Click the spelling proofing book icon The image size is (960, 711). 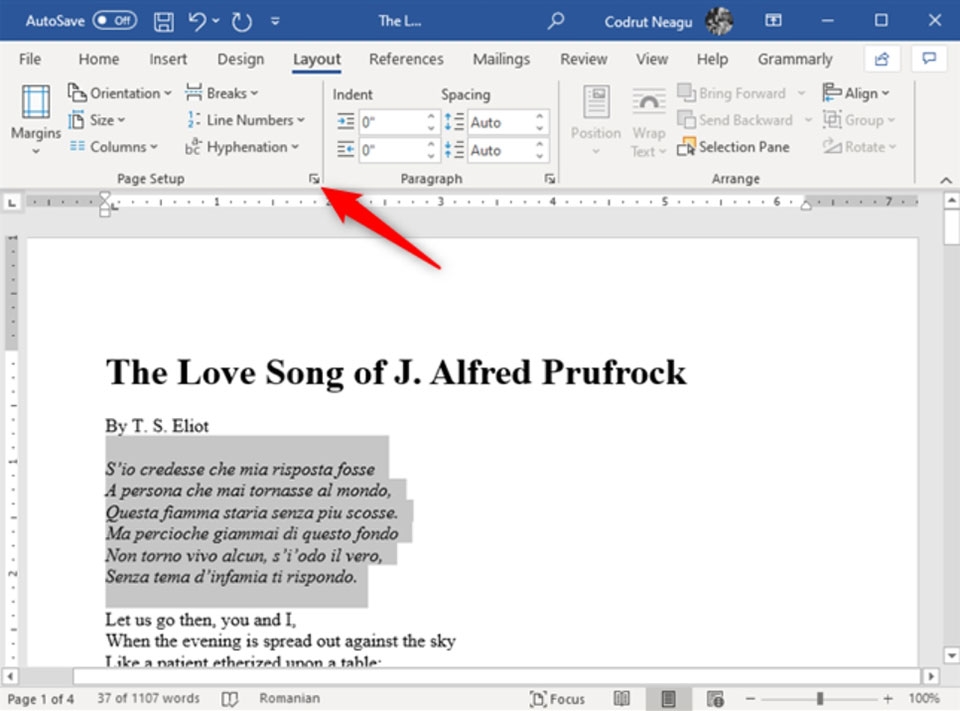230,699
